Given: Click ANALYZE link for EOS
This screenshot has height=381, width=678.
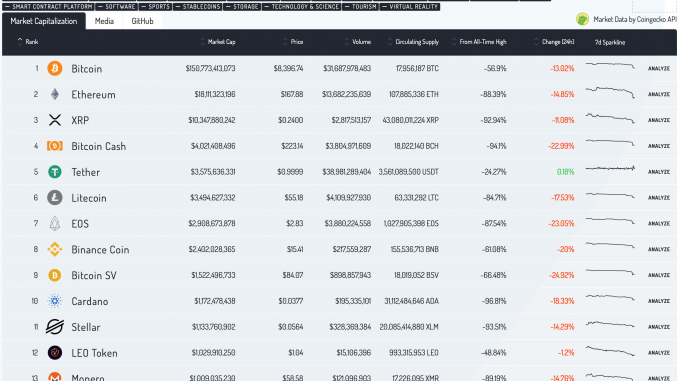Looking at the screenshot, I should pos(659,224).
